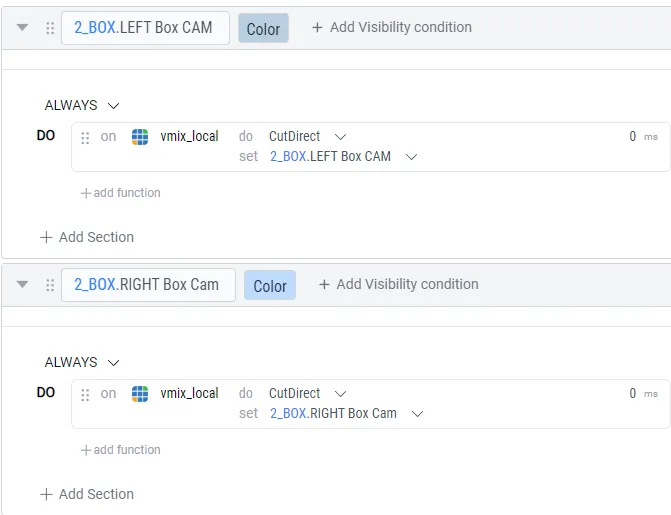Screen dimensions: 671x515
Task: Open the Color swatch for 2_BOX.RIGHT Box Cam
Action: 270,285
